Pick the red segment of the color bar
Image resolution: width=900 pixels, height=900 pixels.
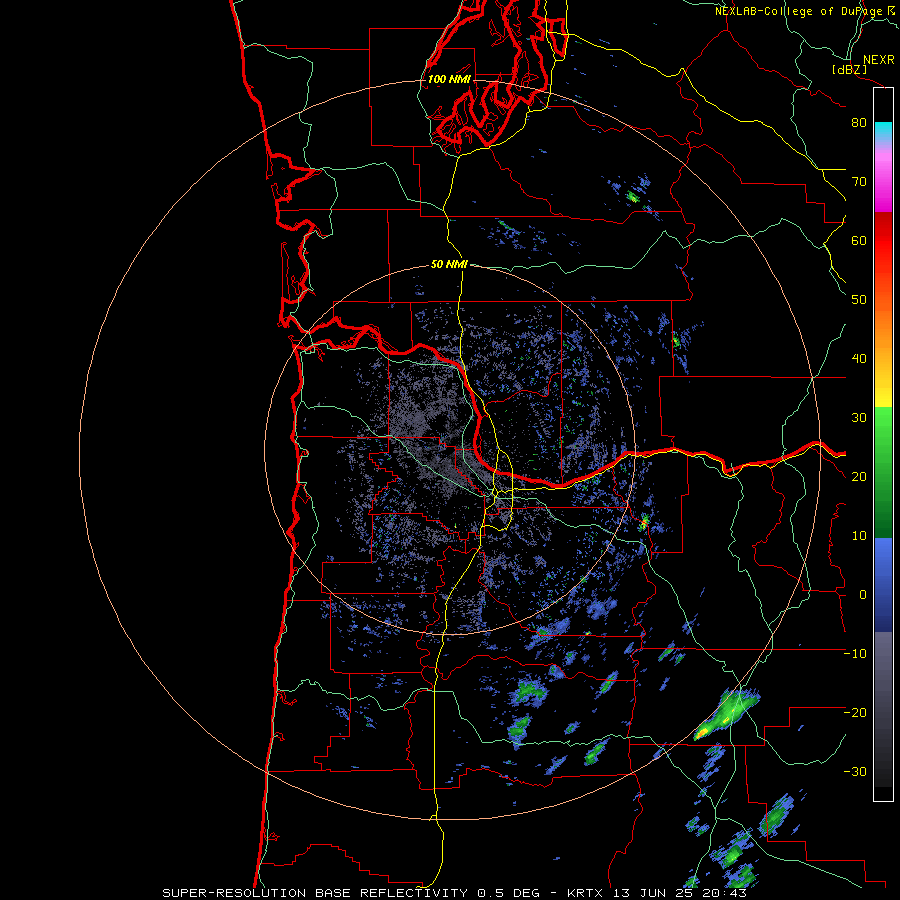pyautogui.click(x=883, y=241)
